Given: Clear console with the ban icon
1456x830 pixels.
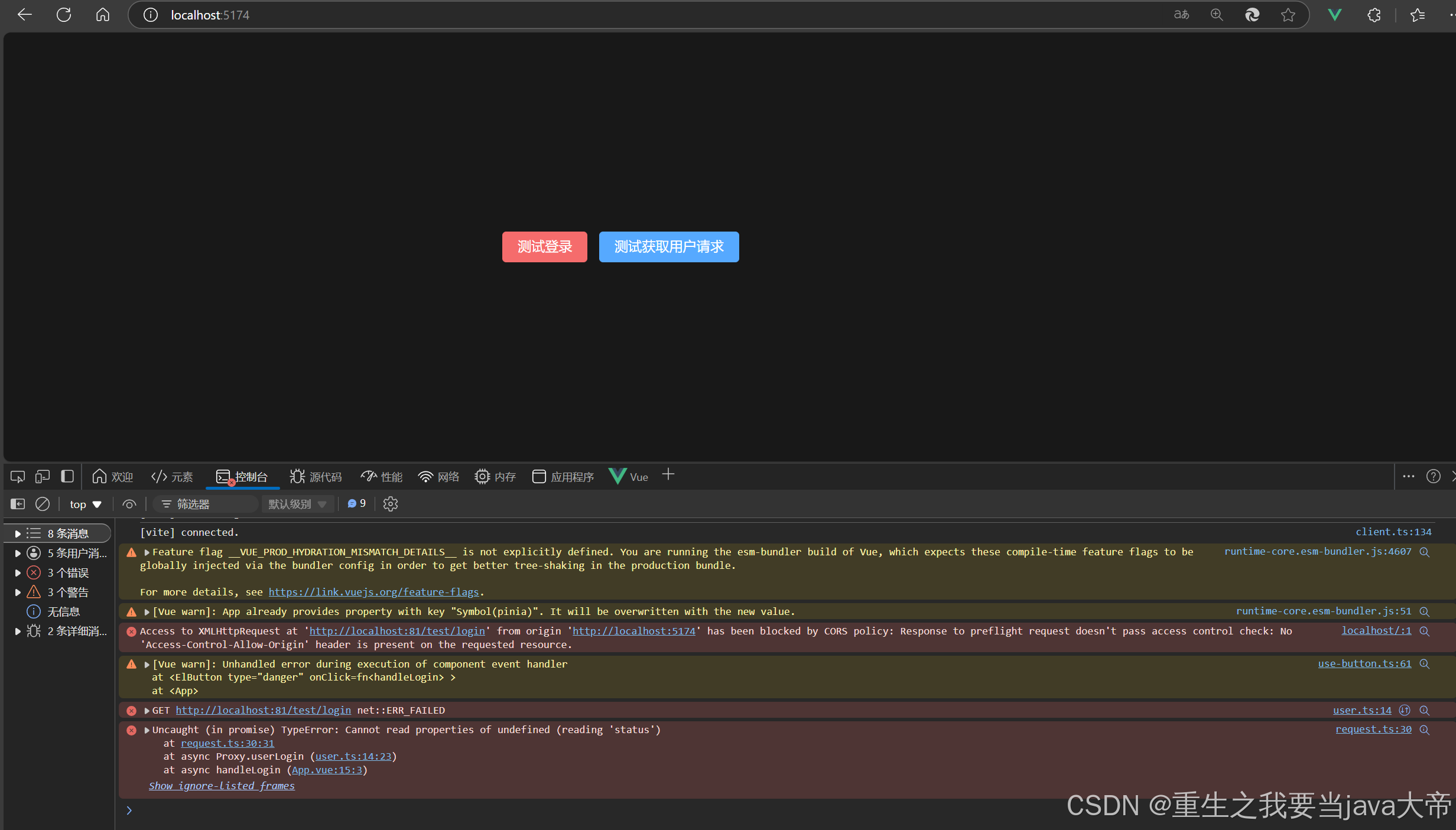Looking at the screenshot, I should coord(43,504).
